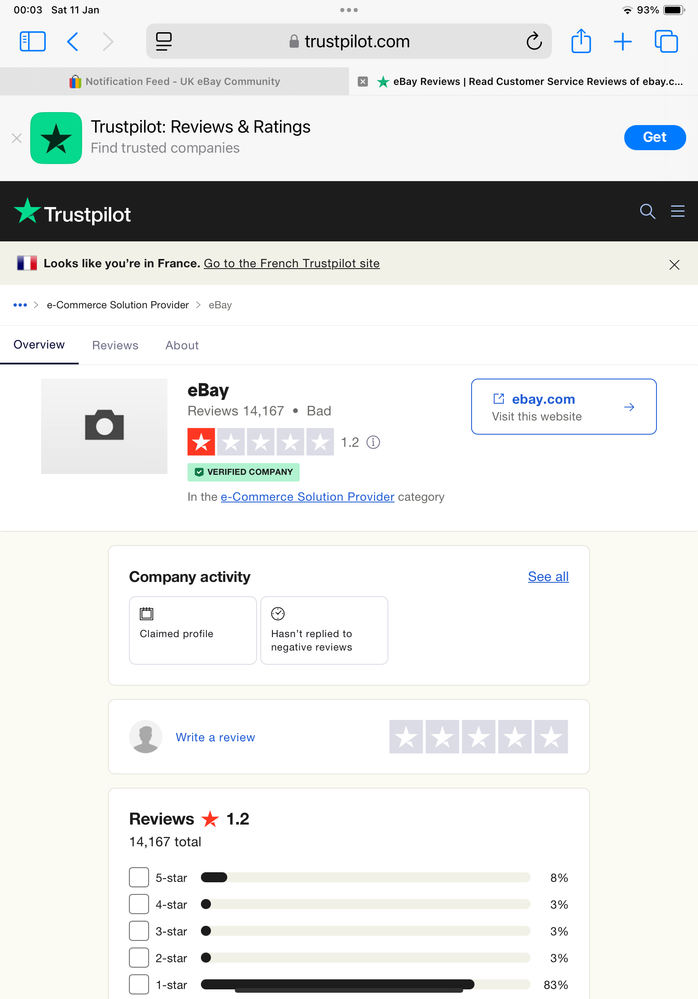This screenshot has height=999, width=698.
Task: Tap the address bar showing trustpilot.com
Action: click(x=349, y=41)
